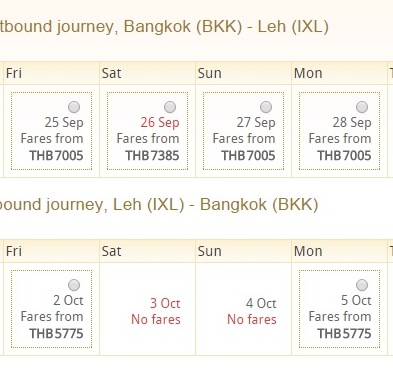Viewport: 393px width, 377px height.
Task: Click THB7005 fare under 28 Sep
Action: [x=344, y=156]
